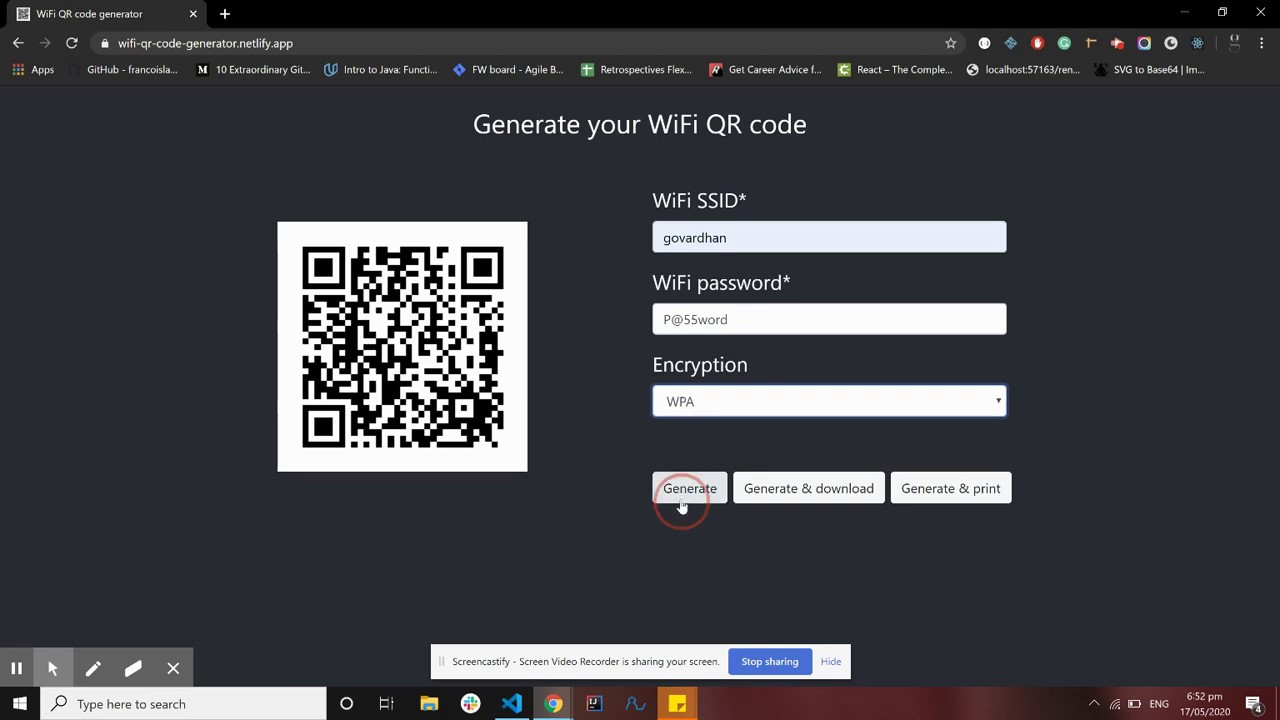
Task: Click the Chrome profile avatar
Action: click(1235, 43)
